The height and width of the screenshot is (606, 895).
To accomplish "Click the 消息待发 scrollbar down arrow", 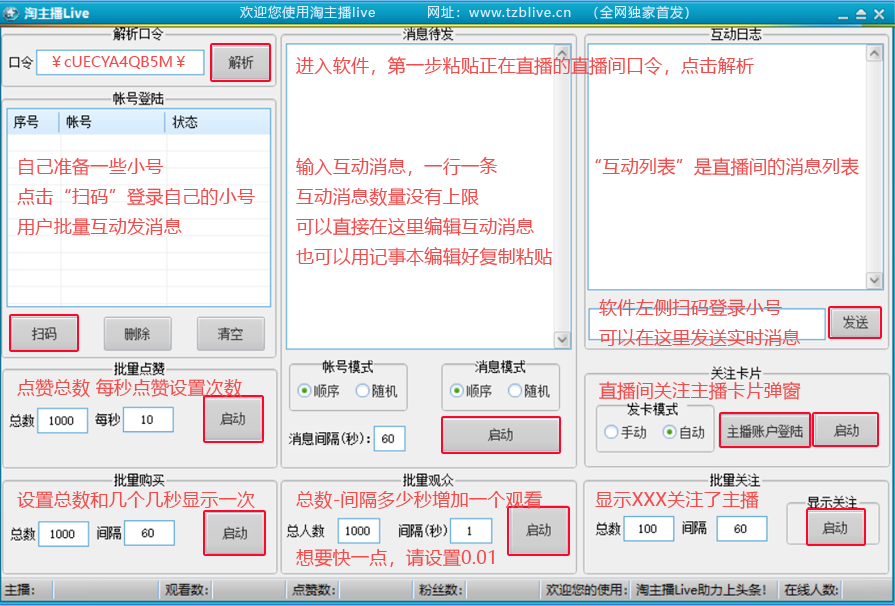I will (562, 340).
